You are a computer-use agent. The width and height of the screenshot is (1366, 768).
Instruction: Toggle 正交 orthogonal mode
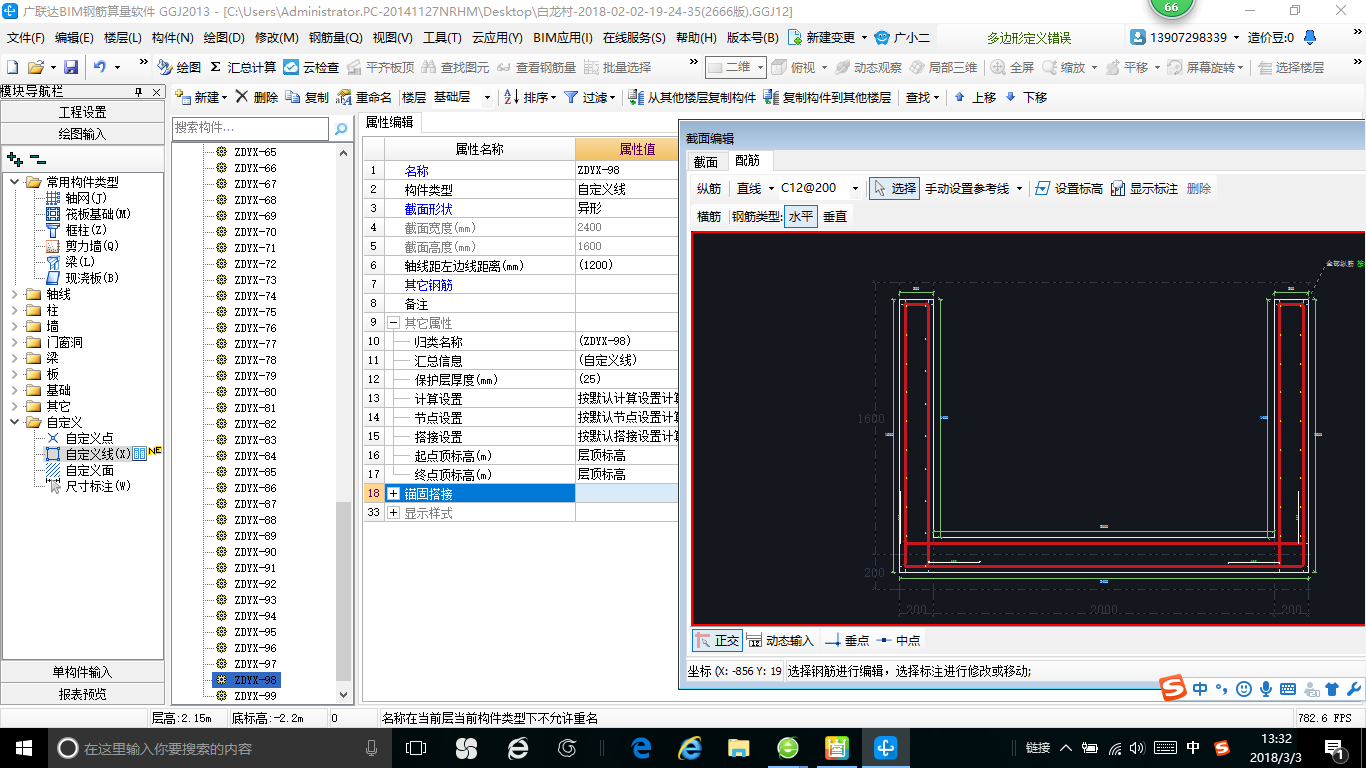click(717, 640)
